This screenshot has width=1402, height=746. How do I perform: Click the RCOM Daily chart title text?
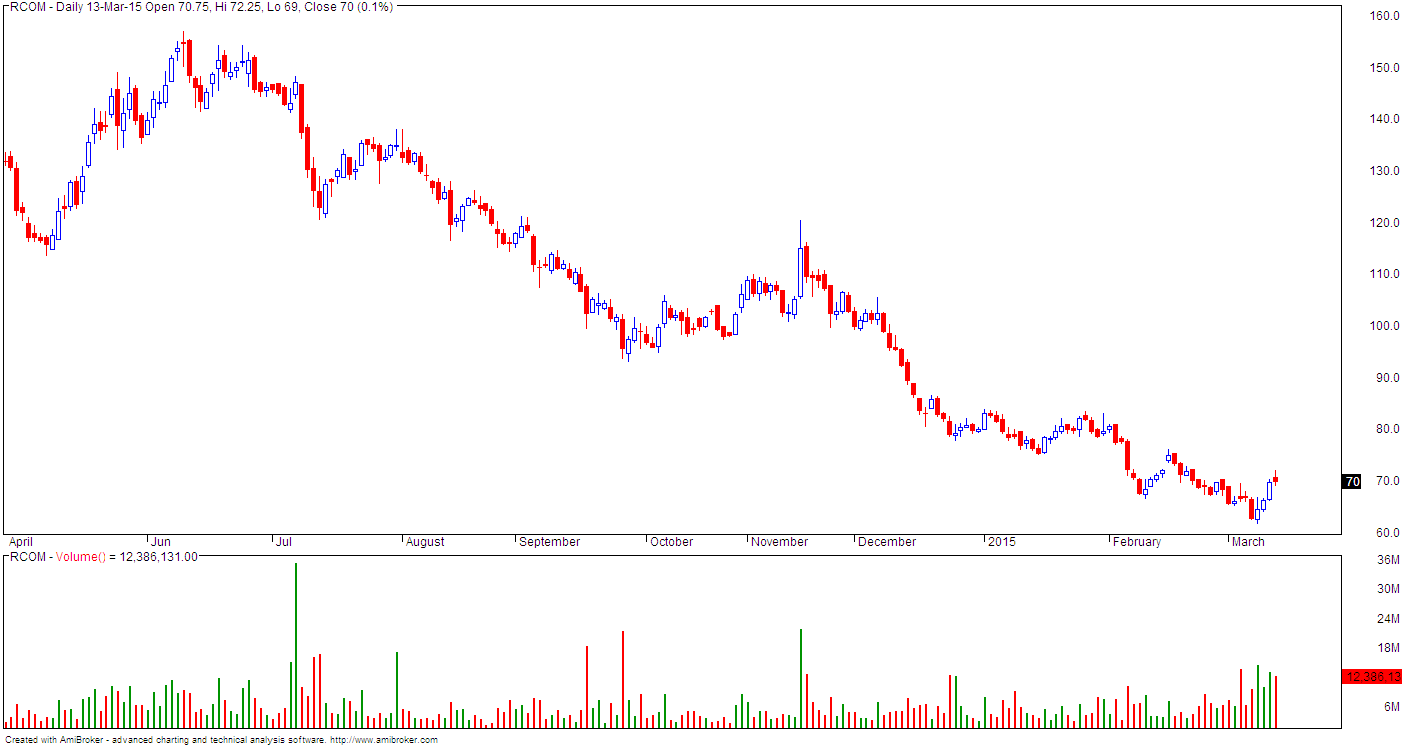200,7
